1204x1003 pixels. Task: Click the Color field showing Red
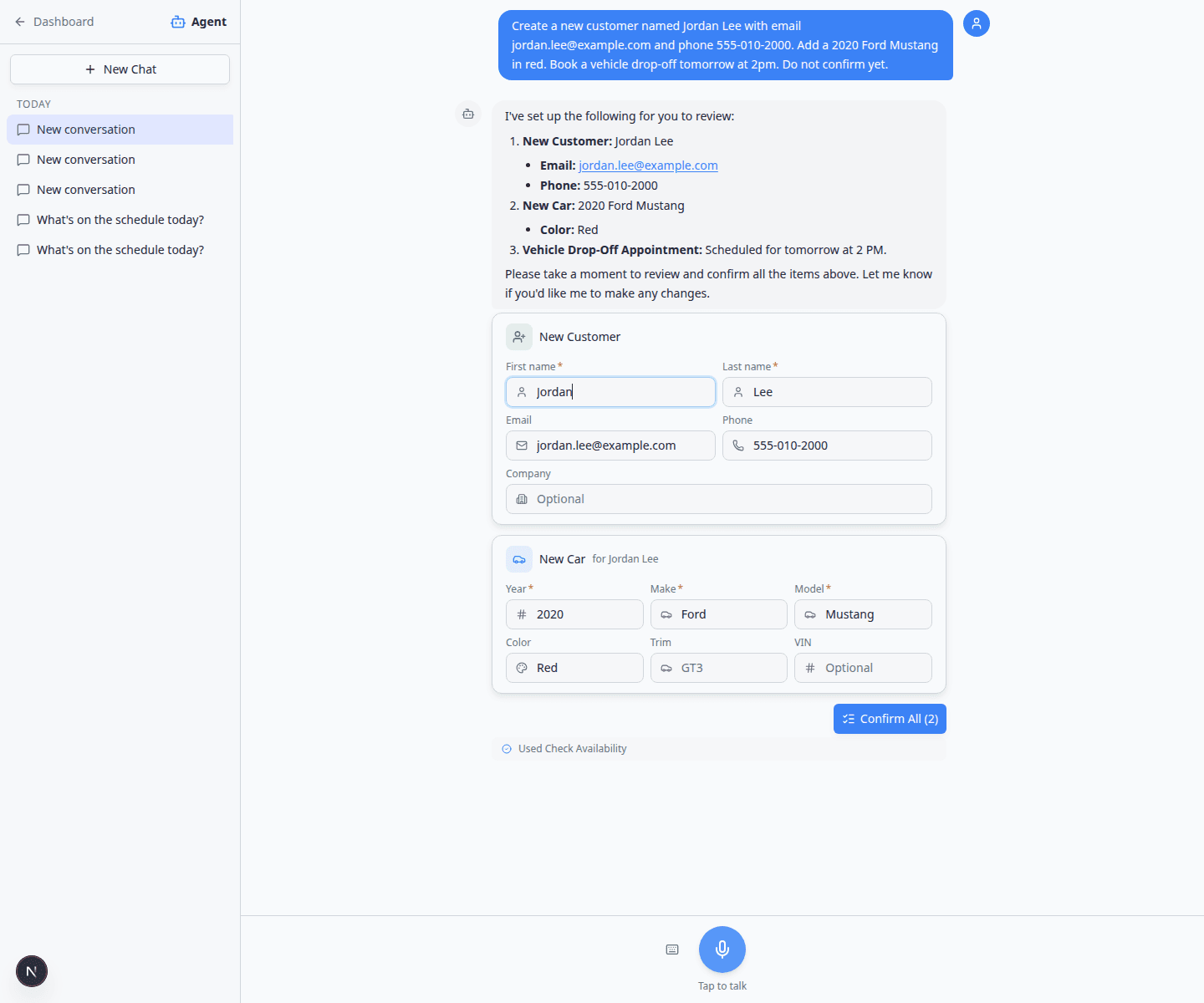coord(574,668)
